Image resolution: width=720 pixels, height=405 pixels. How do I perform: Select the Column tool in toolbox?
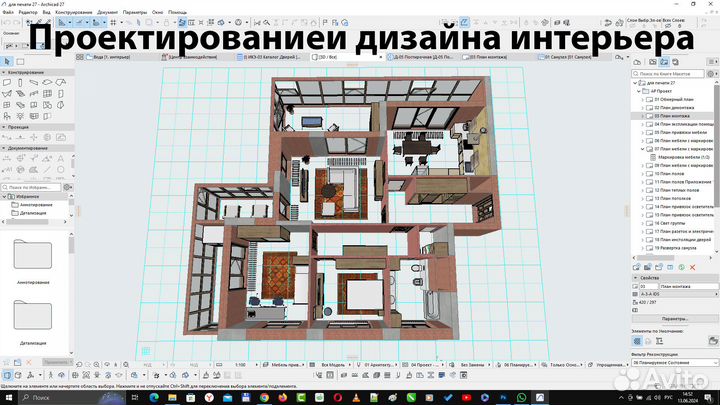[x=20, y=83]
